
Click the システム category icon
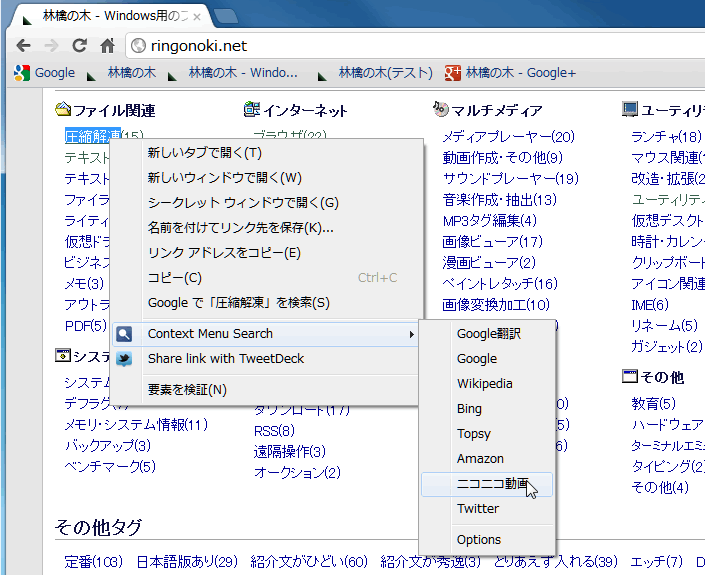click(x=63, y=355)
